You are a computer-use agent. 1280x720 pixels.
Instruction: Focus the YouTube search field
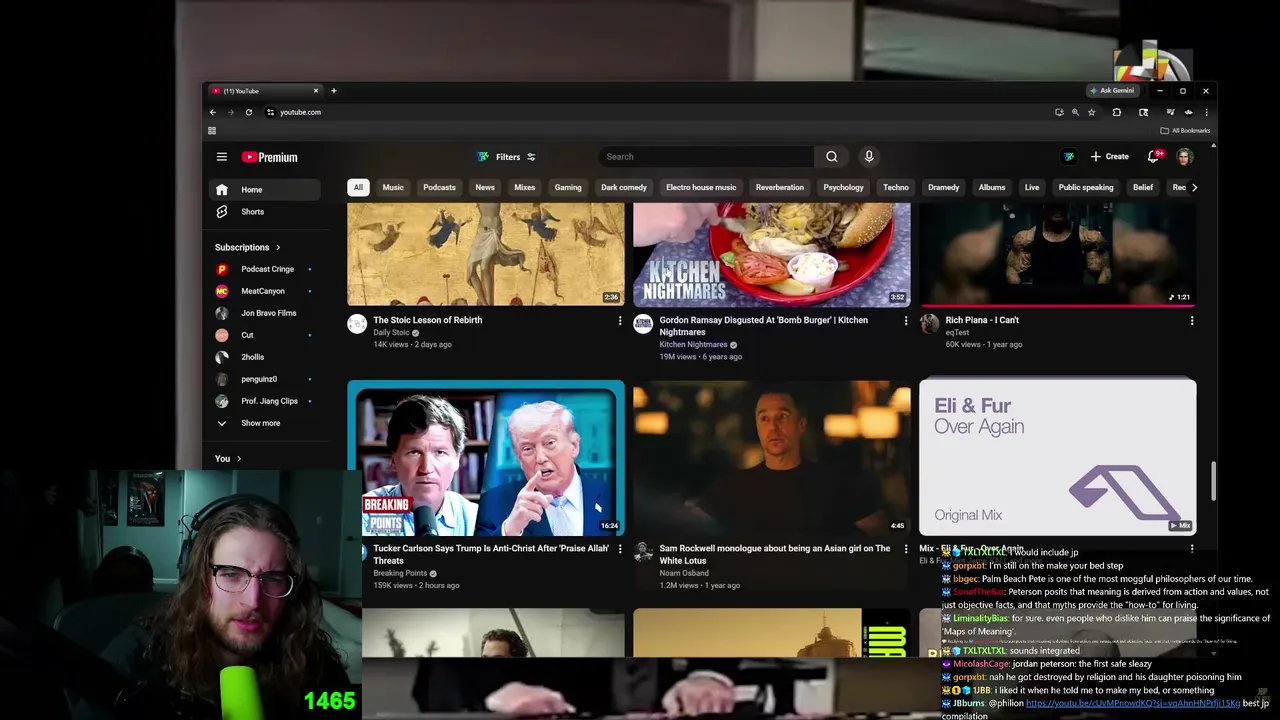pyautogui.click(x=708, y=157)
